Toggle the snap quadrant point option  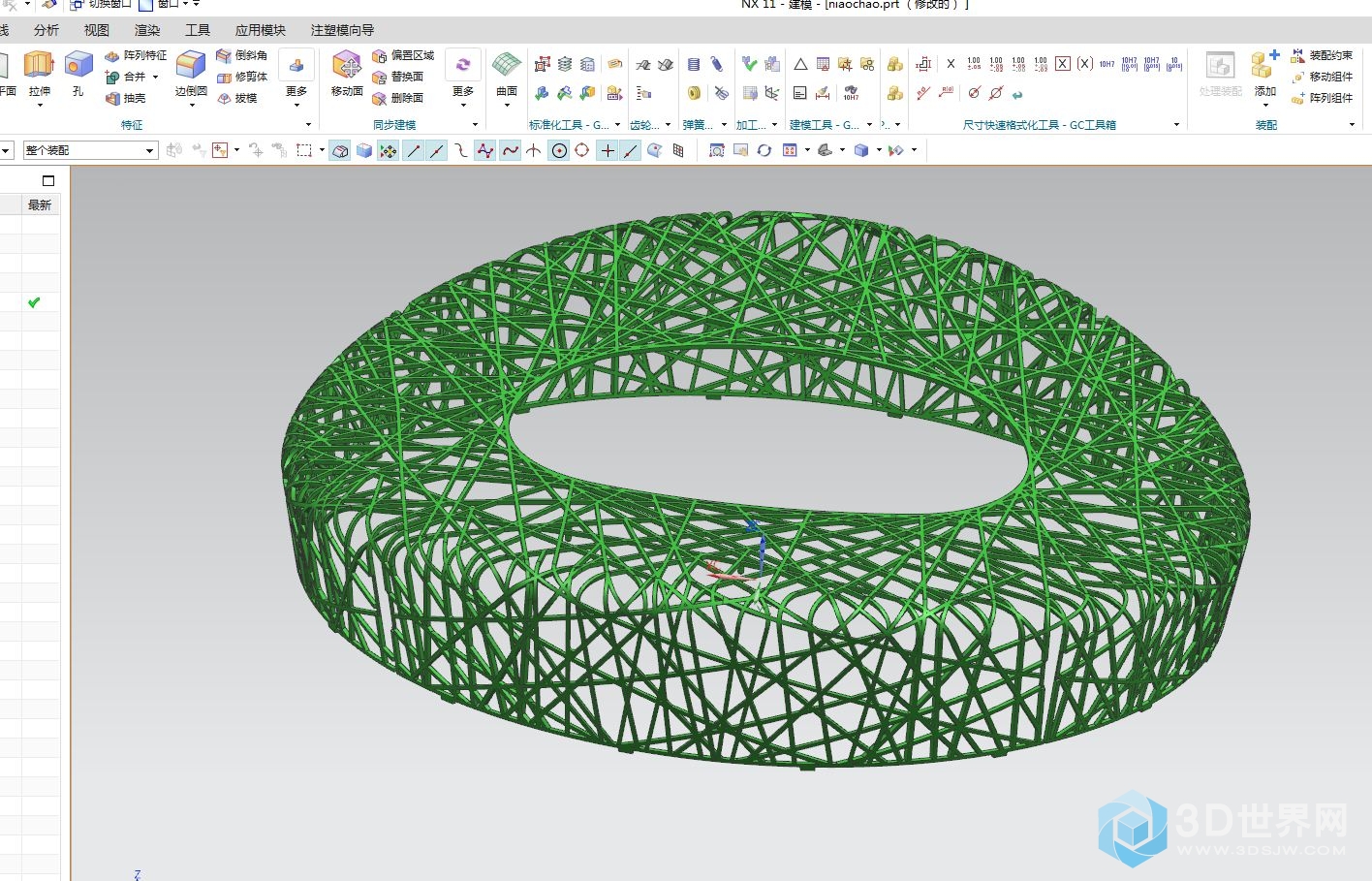(582, 150)
